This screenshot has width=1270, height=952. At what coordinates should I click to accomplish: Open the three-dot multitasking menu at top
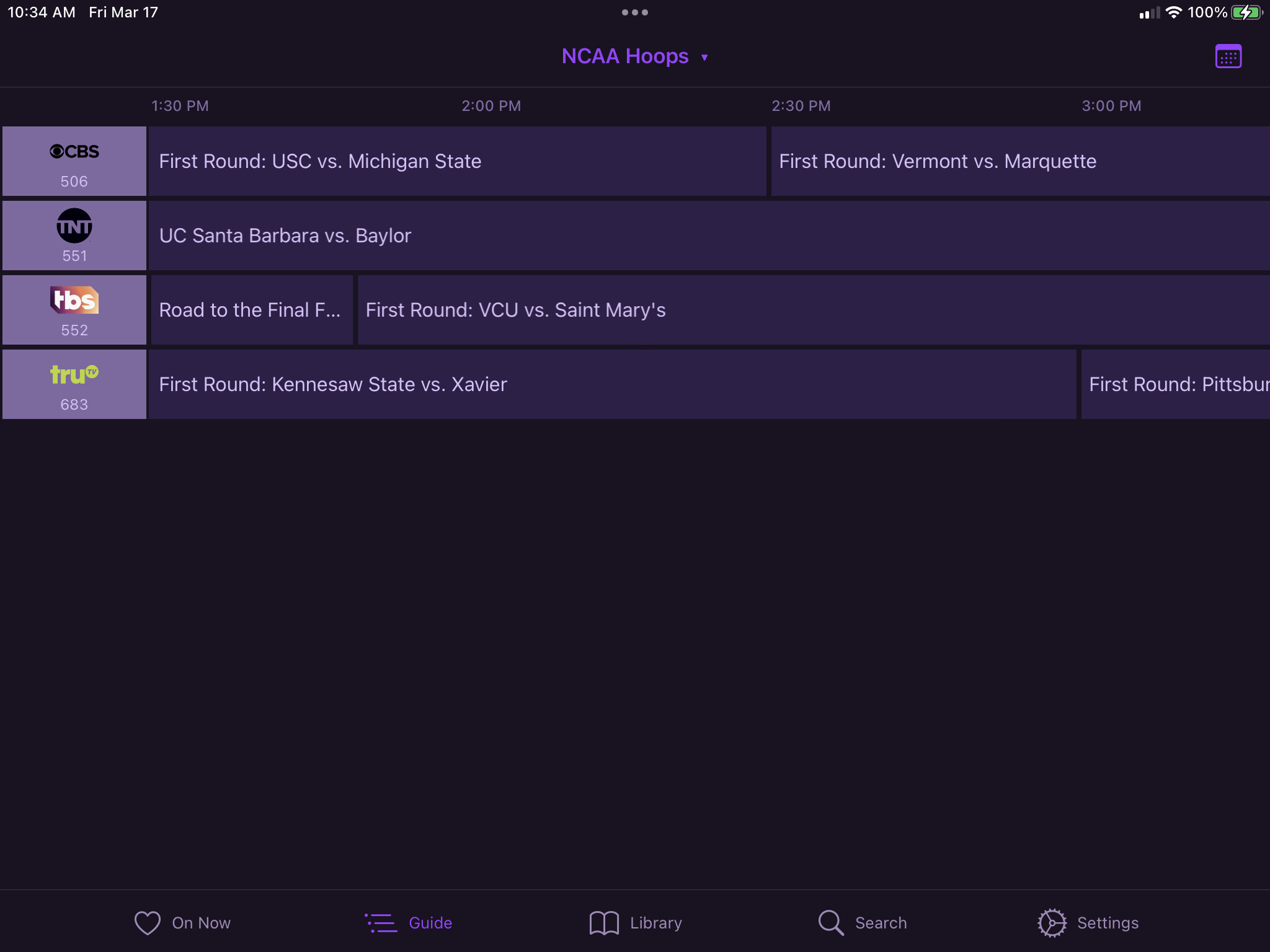click(x=634, y=12)
